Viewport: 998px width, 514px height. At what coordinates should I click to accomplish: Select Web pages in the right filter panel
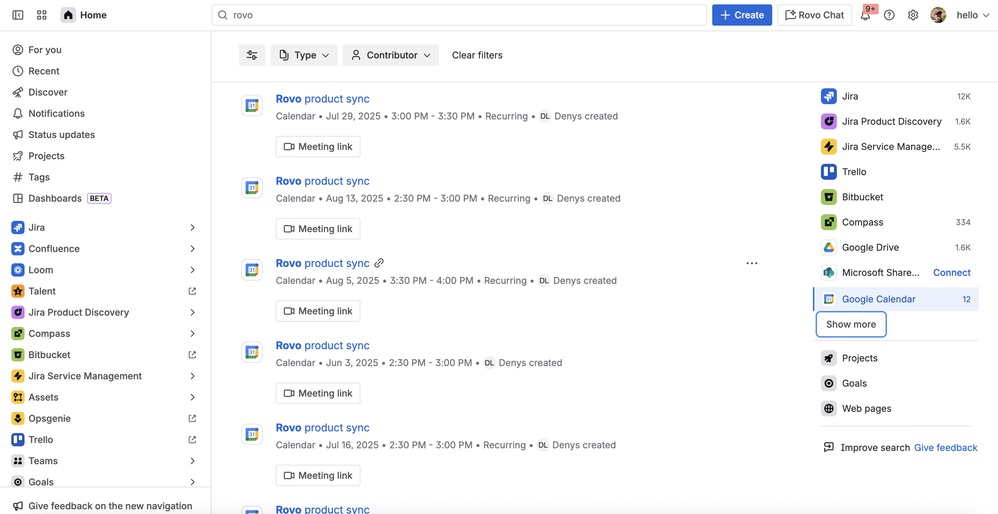tap(896, 409)
